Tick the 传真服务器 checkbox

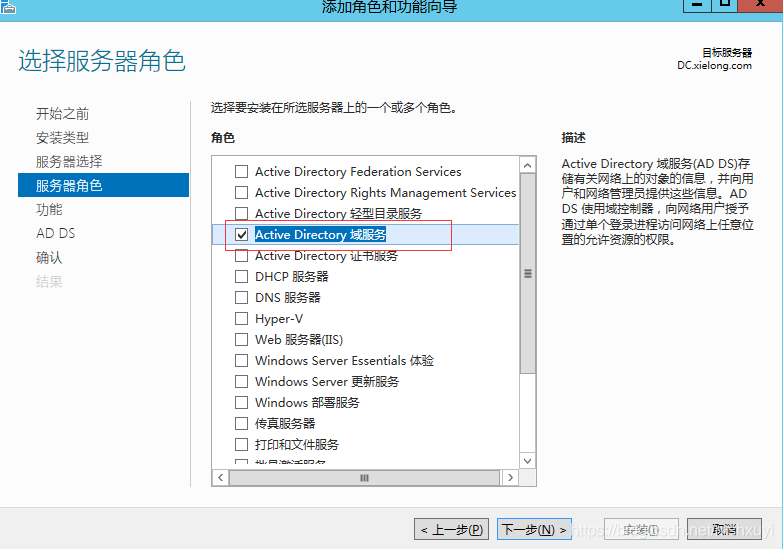241,423
